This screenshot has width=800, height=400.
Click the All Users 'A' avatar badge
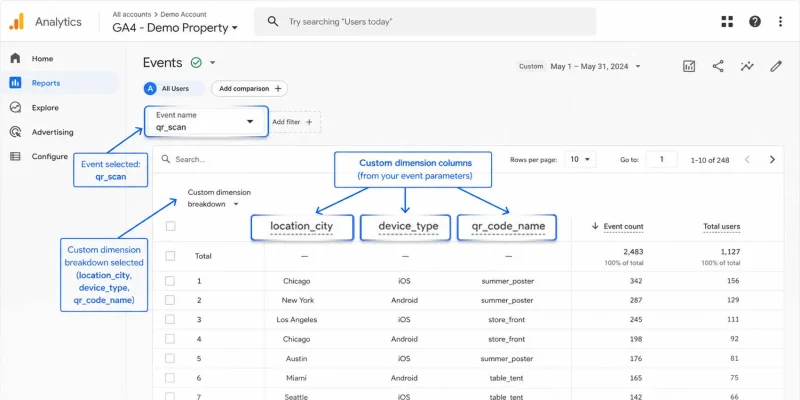click(x=150, y=88)
